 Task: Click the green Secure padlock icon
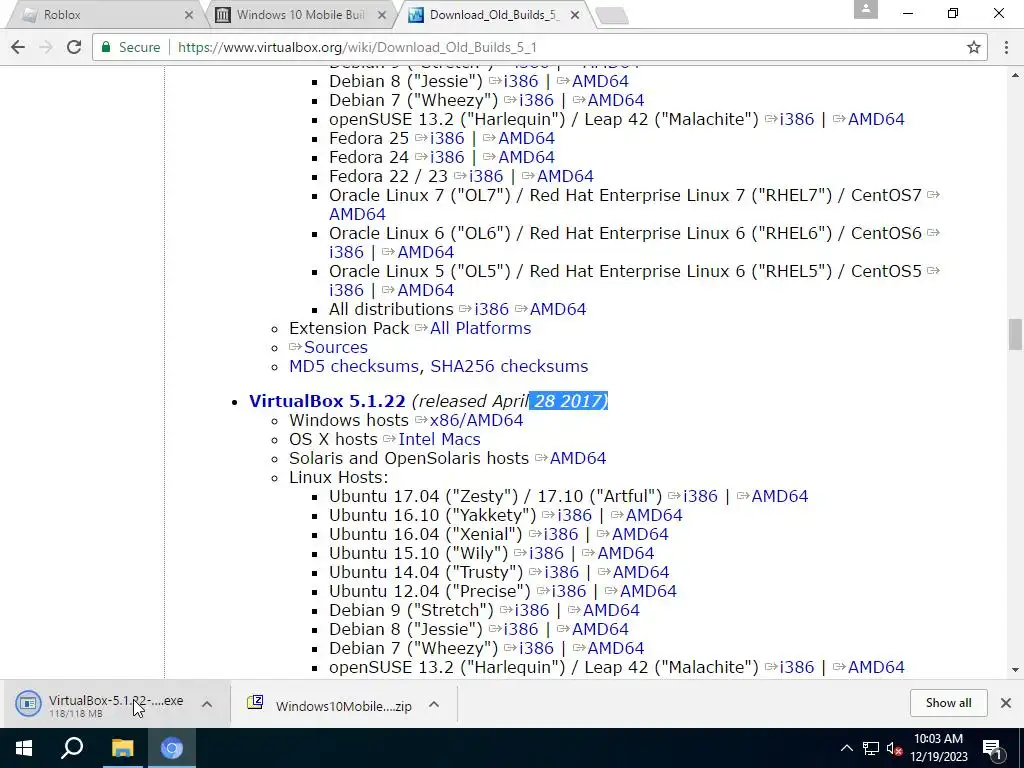tap(105, 47)
